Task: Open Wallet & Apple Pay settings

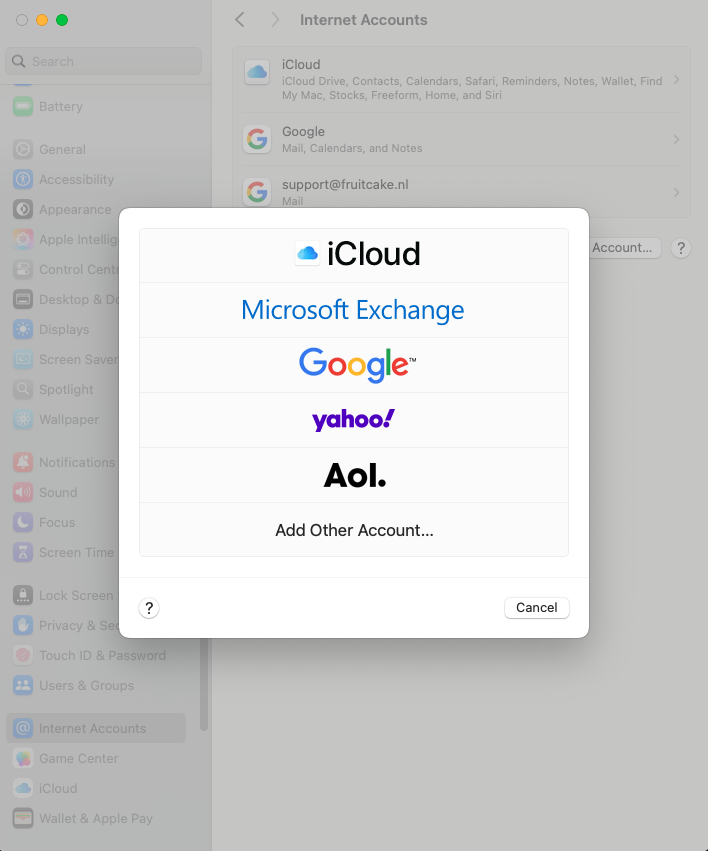Action: click(x=95, y=818)
